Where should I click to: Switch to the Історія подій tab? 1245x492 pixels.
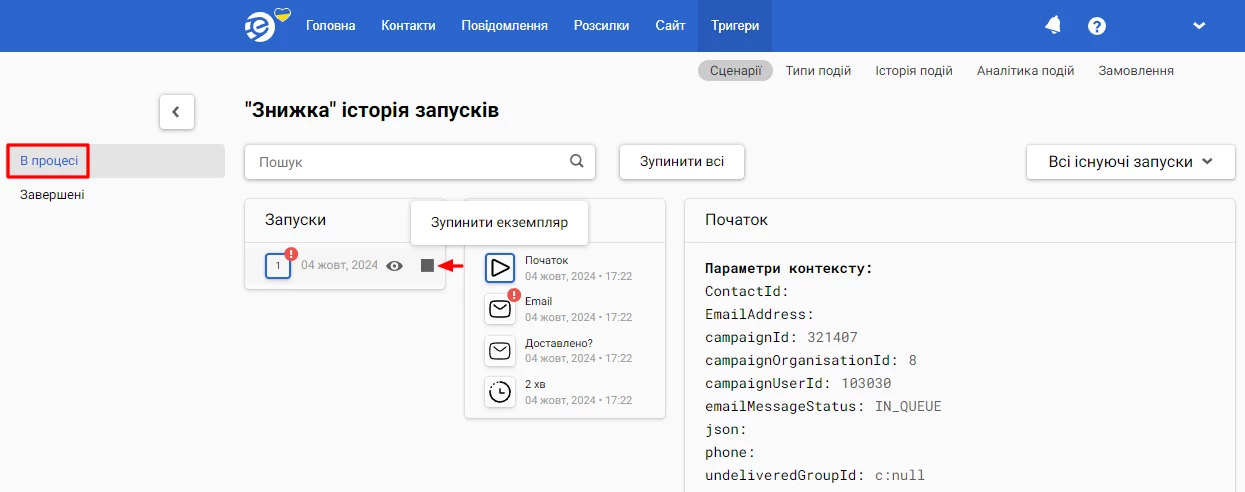point(914,71)
